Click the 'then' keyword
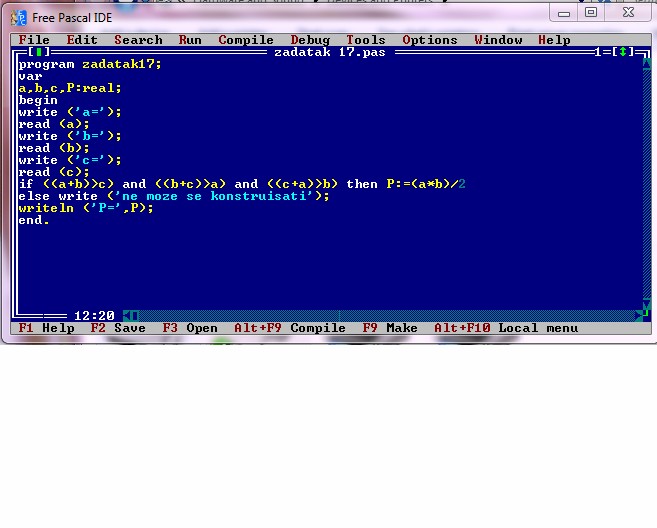657x528 pixels. [362, 184]
